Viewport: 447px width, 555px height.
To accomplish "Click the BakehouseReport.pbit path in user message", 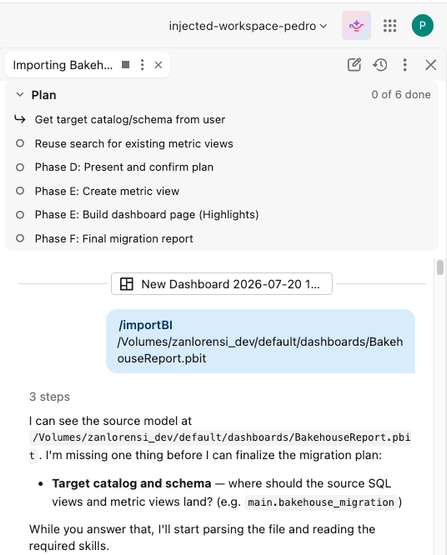I will [260, 350].
